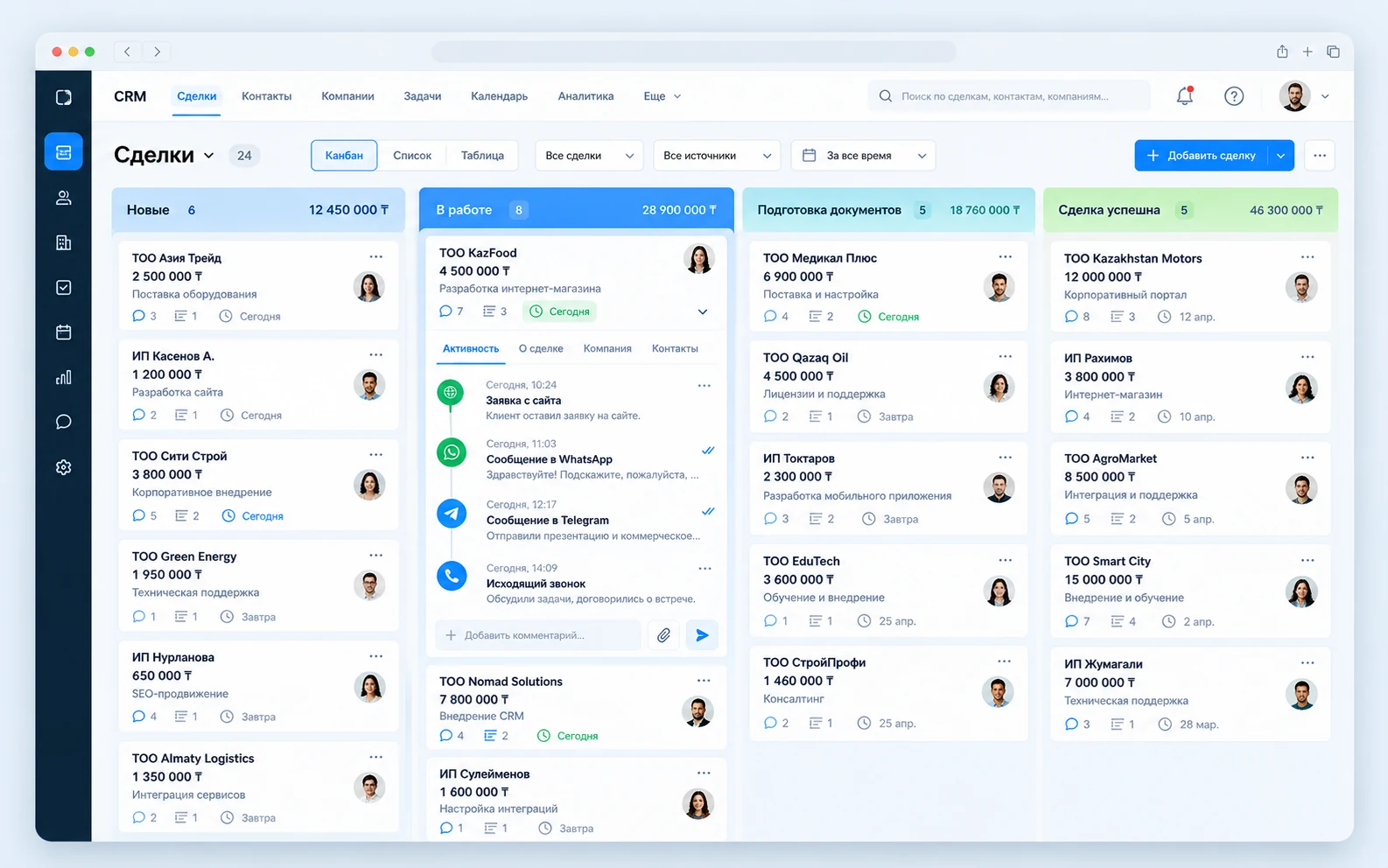Image resolution: width=1388 pixels, height=868 pixels.
Task: Open the Все сделки filter dropdown
Action: 589,156
